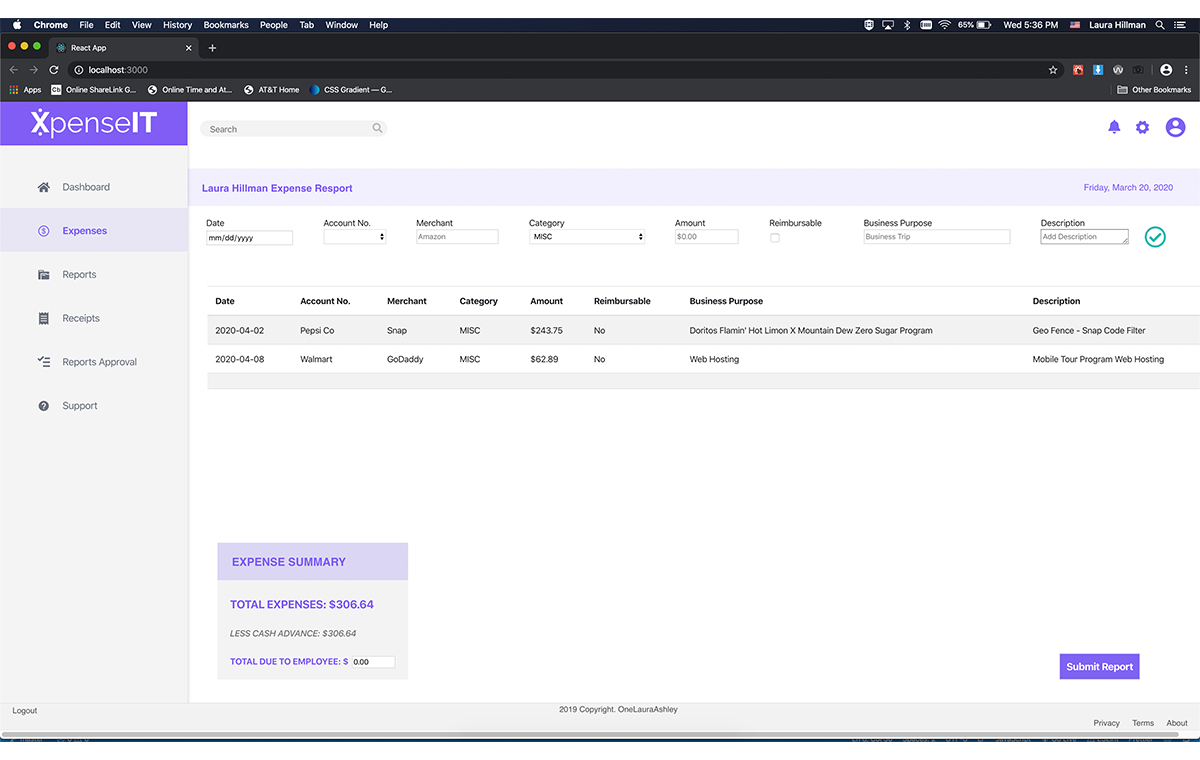This screenshot has width=1200, height=760.
Task: Click the Receipts sidebar icon
Action: click(44, 318)
